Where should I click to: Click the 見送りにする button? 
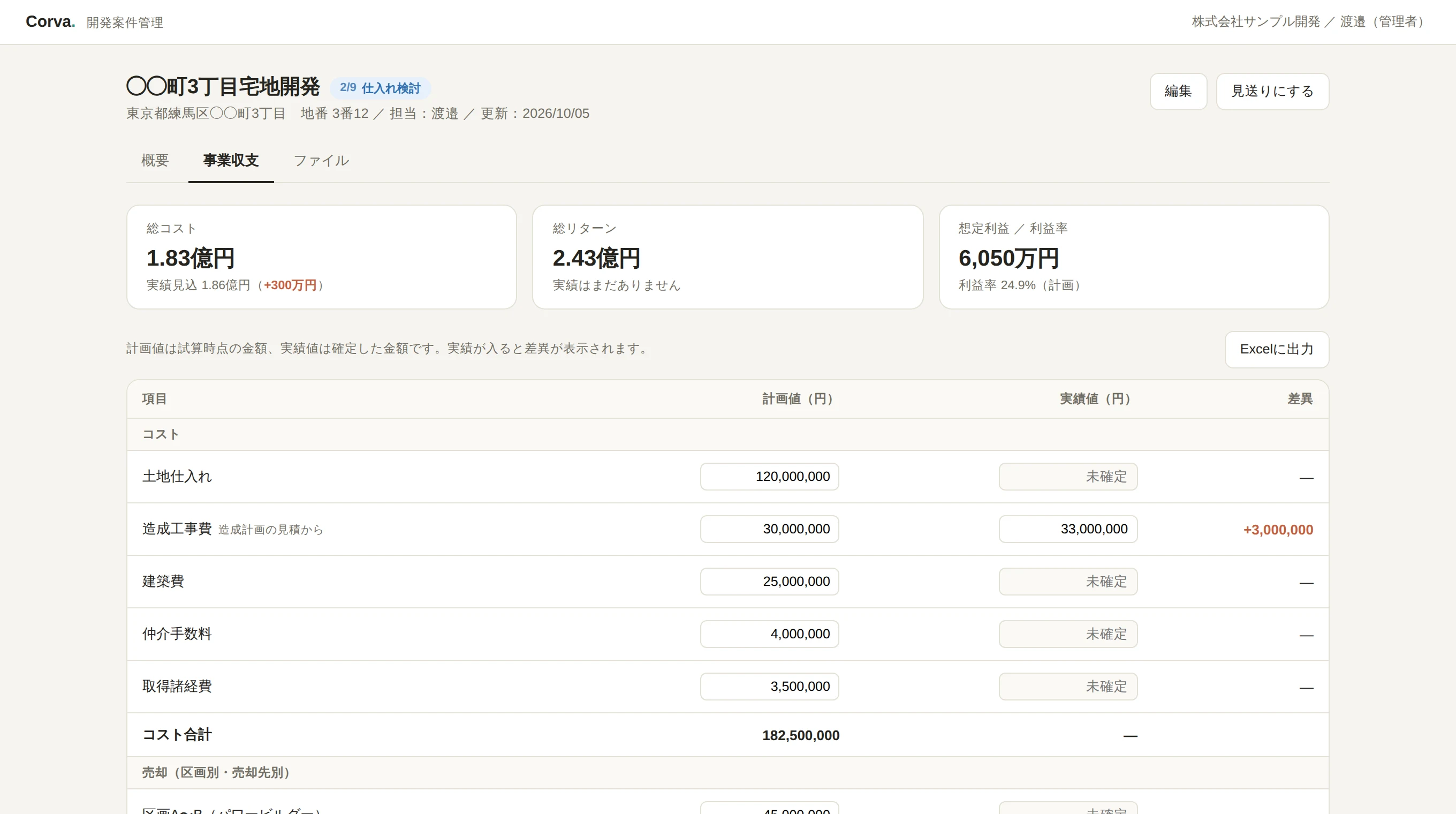click(1272, 91)
